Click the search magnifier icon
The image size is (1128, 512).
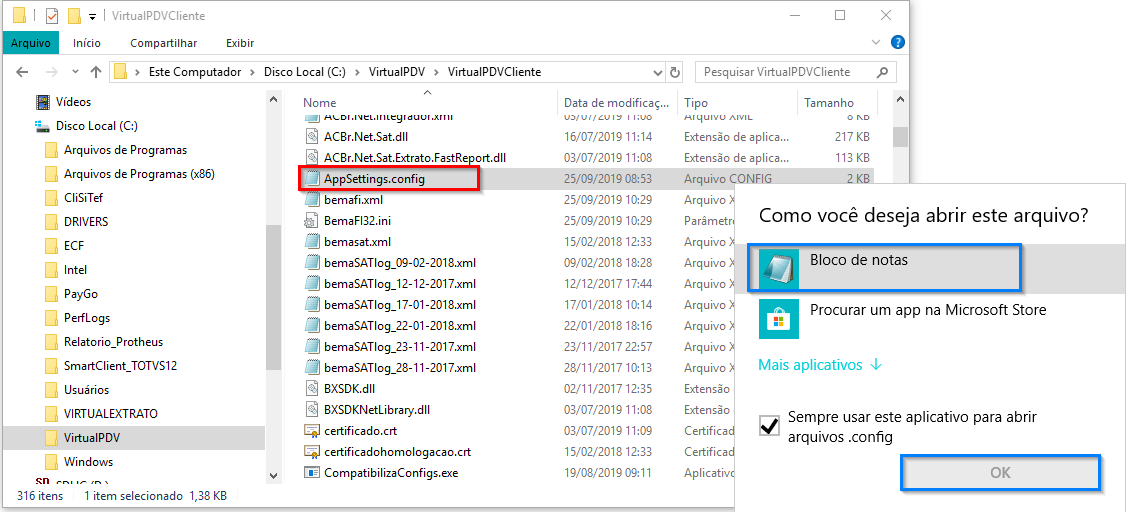[x=883, y=72]
